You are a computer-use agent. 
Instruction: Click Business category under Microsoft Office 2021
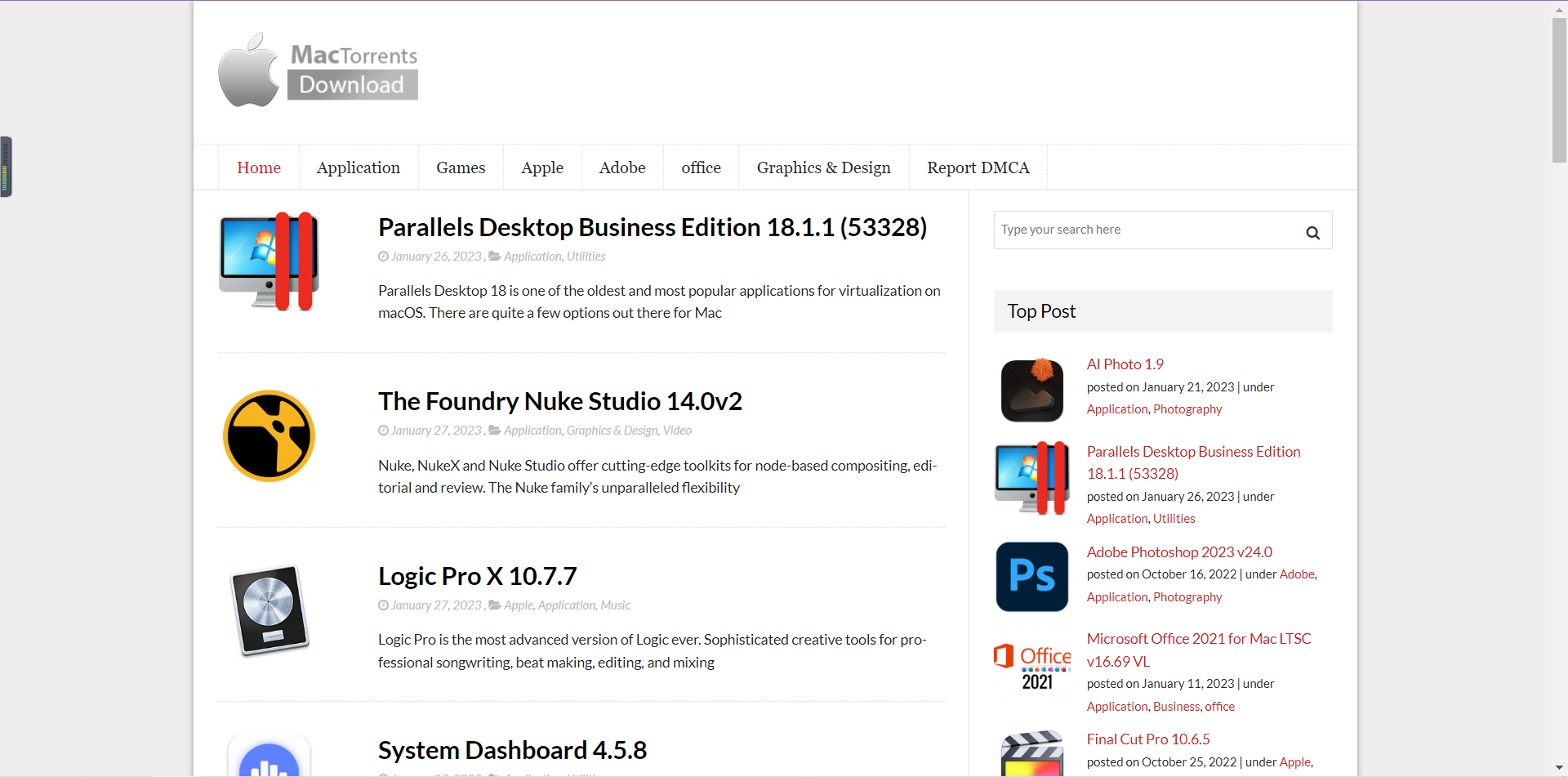pos(1176,707)
